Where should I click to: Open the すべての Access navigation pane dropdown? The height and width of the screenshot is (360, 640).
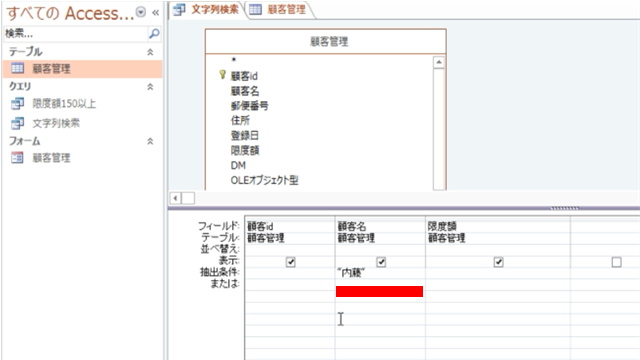click(141, 12)
